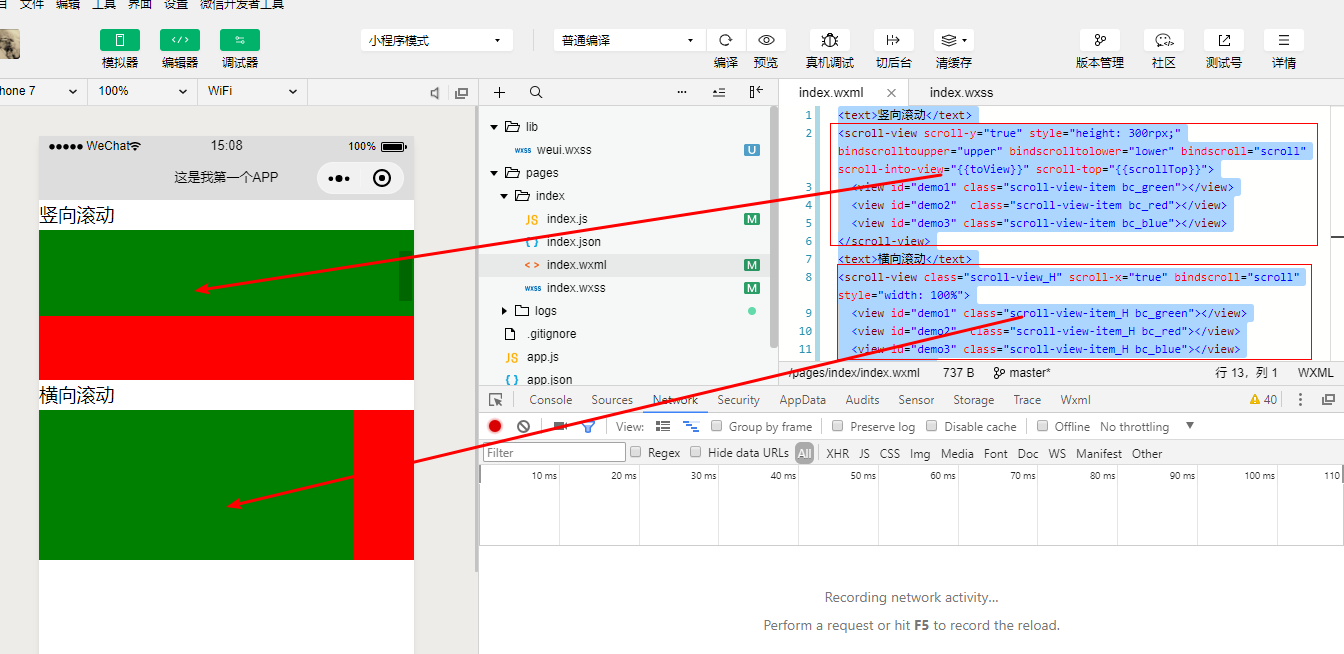This screenshot has height=654, width=1344.
Task: Check the Disable cache option
Action: [932, 426]
